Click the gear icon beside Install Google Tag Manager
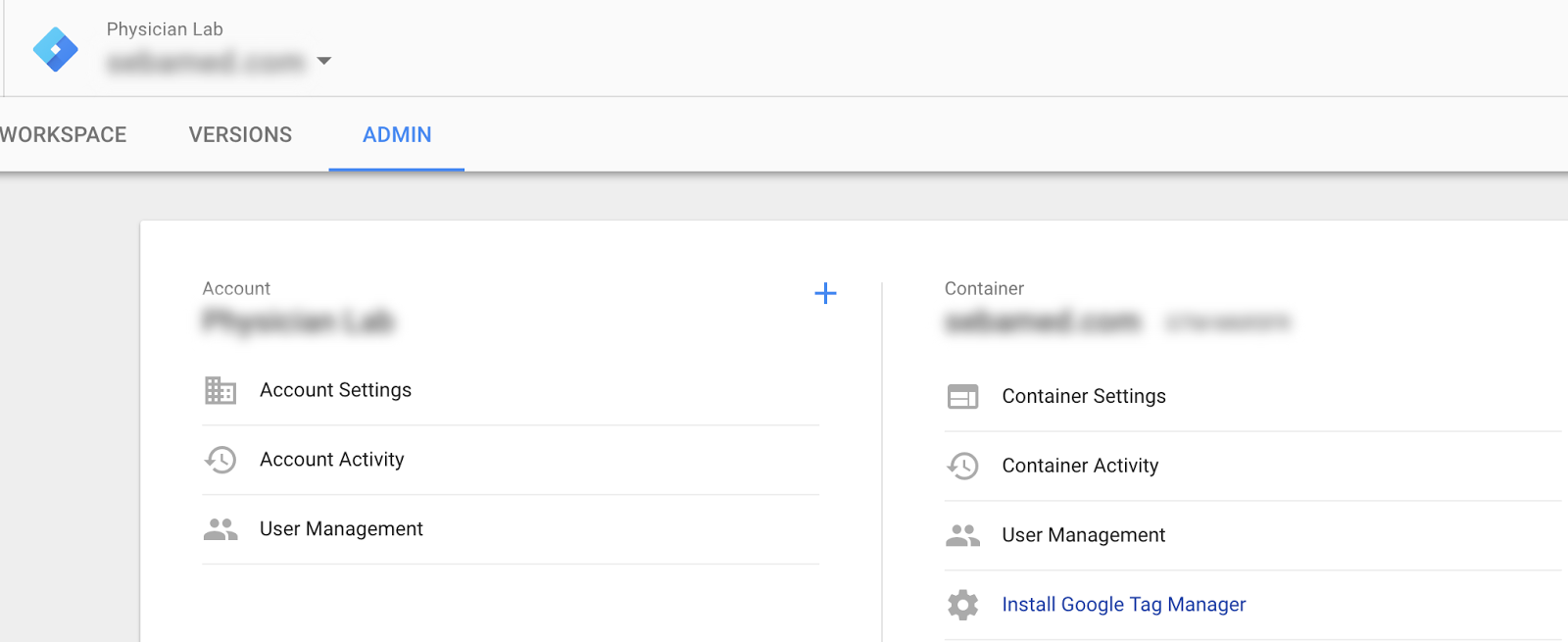This screenshot has width=1568, height=642. coord(962,605)
